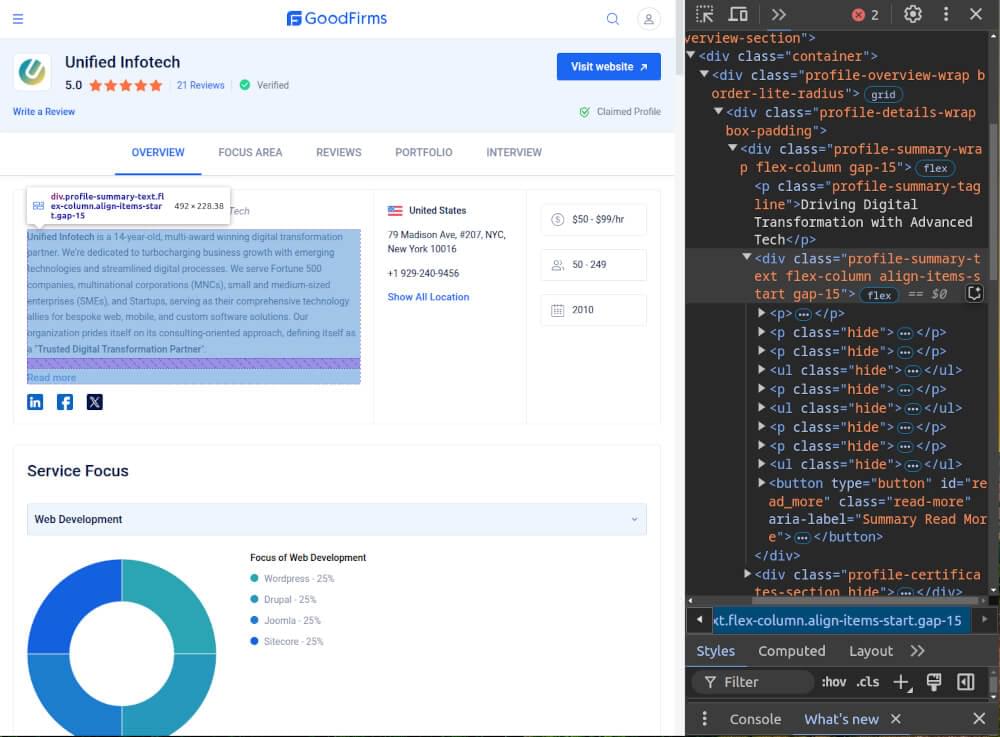Screen dimensions: 1000x737
Task: Click the magnifying glass search icon in header
Action: pyautogui.click(x=611, y=18)
